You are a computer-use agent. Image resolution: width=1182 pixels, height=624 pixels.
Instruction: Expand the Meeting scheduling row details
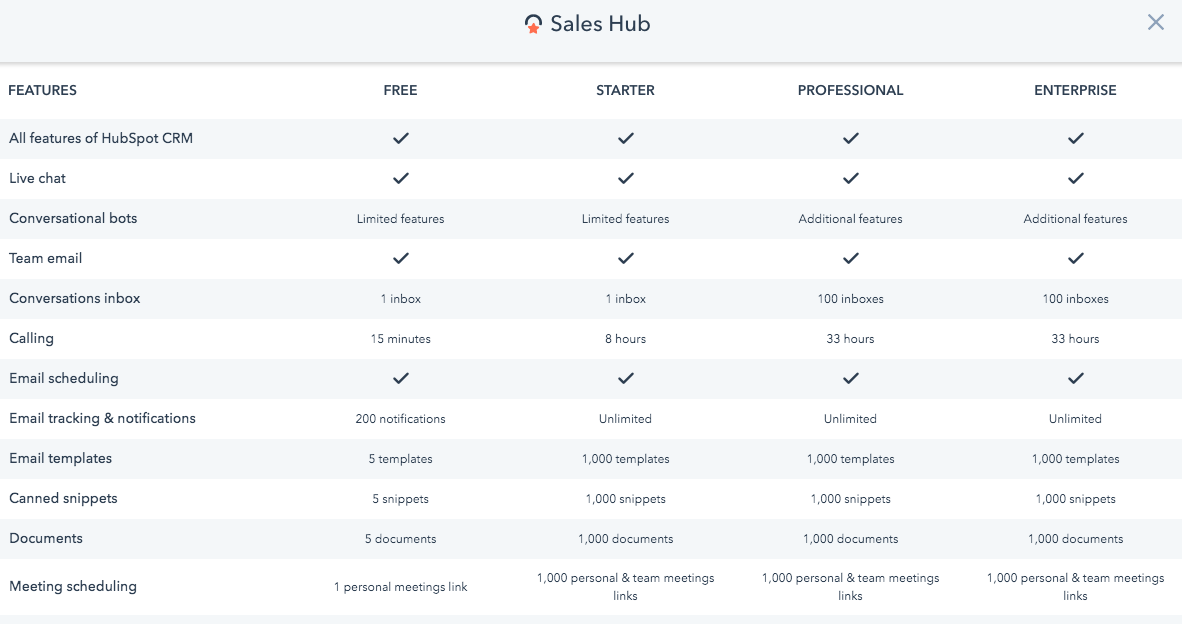[73, 586]
